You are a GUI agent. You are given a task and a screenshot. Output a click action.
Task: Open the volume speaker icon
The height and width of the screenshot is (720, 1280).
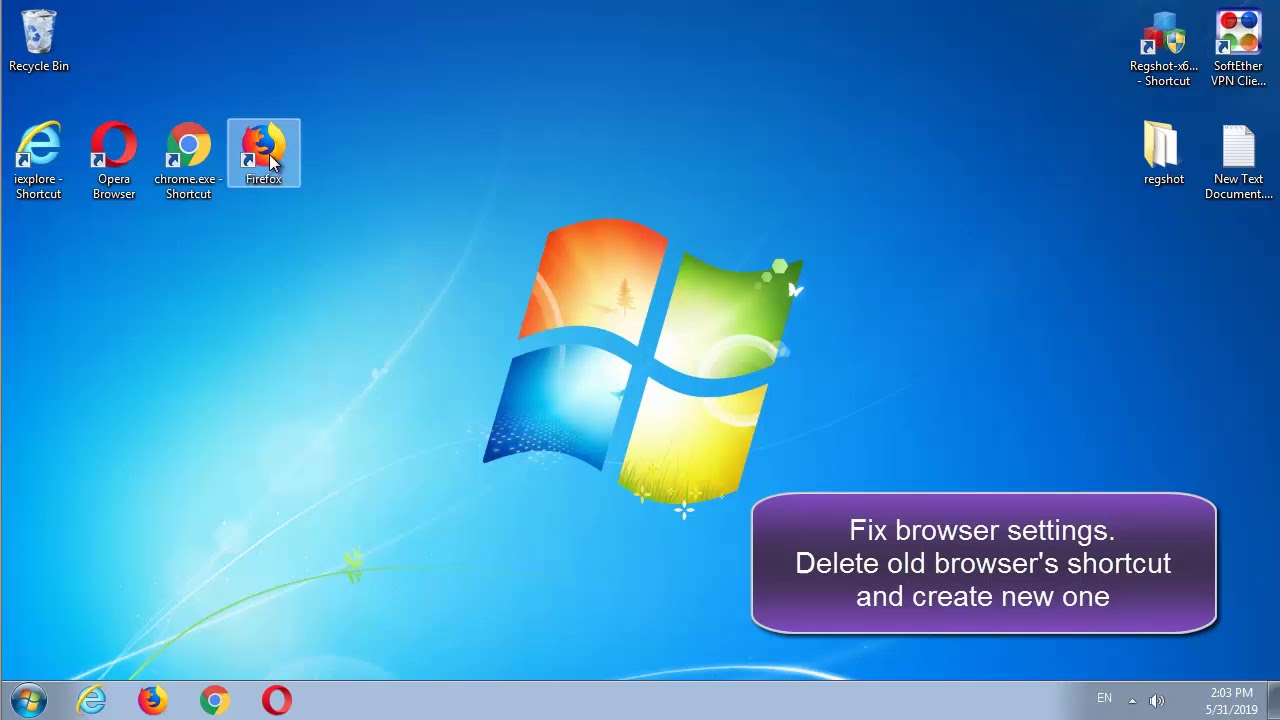pyautogui.click(x=1157, y=700)
